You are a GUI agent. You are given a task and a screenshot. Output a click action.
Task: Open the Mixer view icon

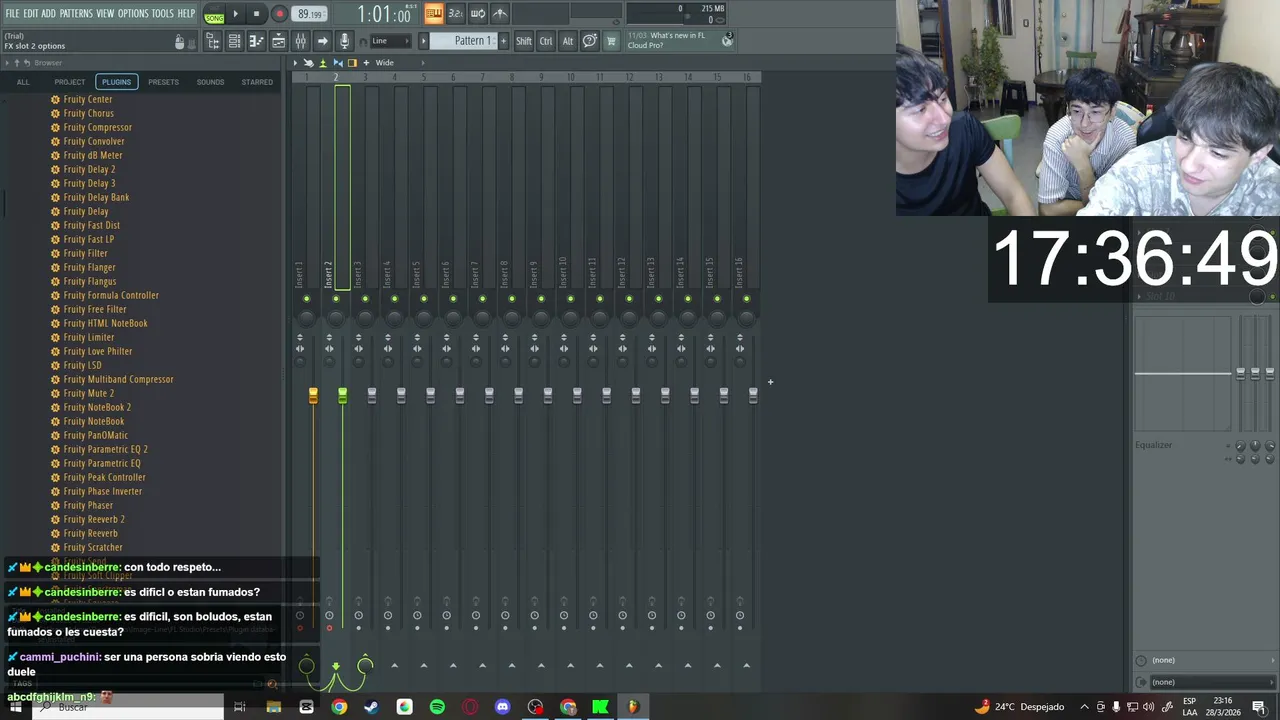300,41
